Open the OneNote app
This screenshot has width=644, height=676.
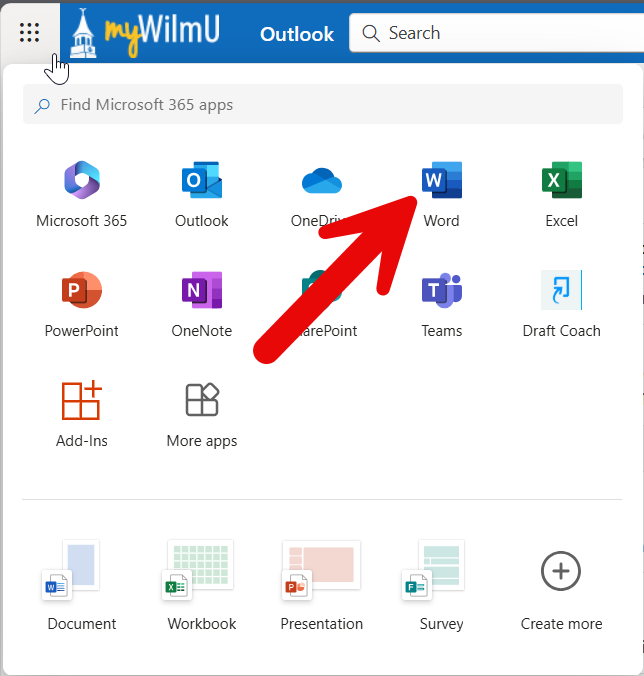point(202,304)
